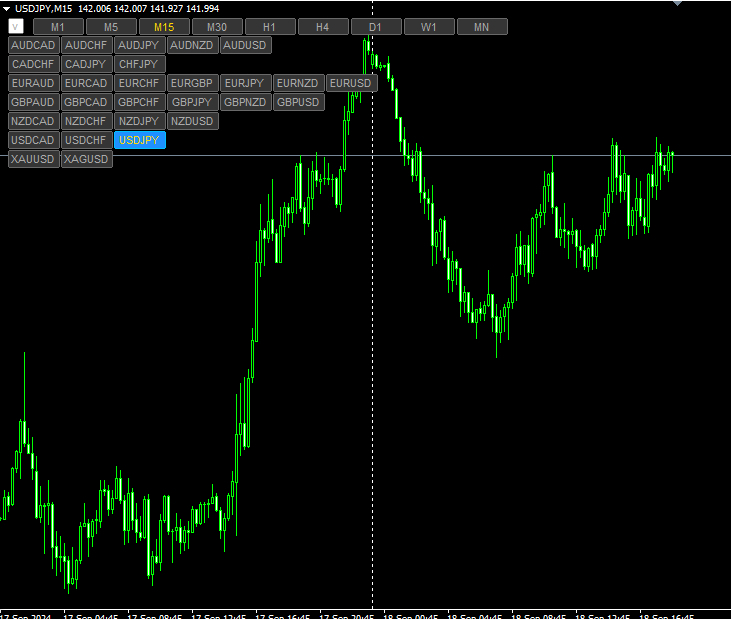The height and width of the screenshot is (619, 731).
Task: Load the XAUUSD gold symbol
Action: click(34, 159)
